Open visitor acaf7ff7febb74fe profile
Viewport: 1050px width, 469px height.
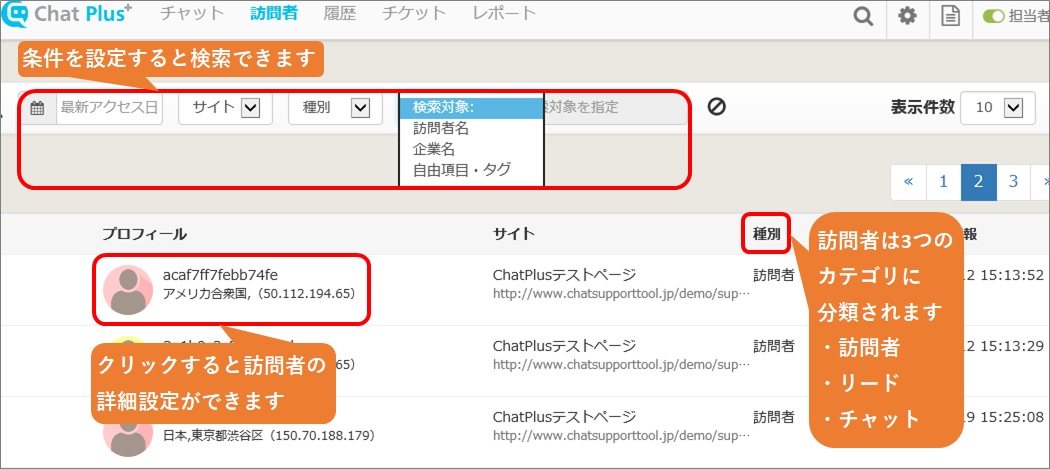point(220,275)
